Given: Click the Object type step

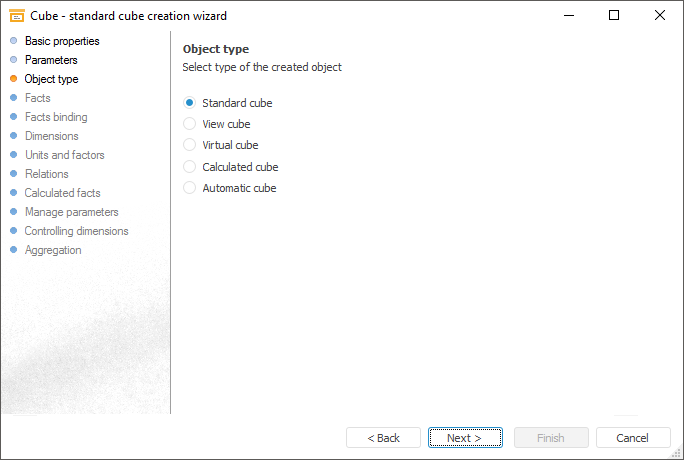Looking at the screenshot, I should pyautogui.click(x=51, y=79).
